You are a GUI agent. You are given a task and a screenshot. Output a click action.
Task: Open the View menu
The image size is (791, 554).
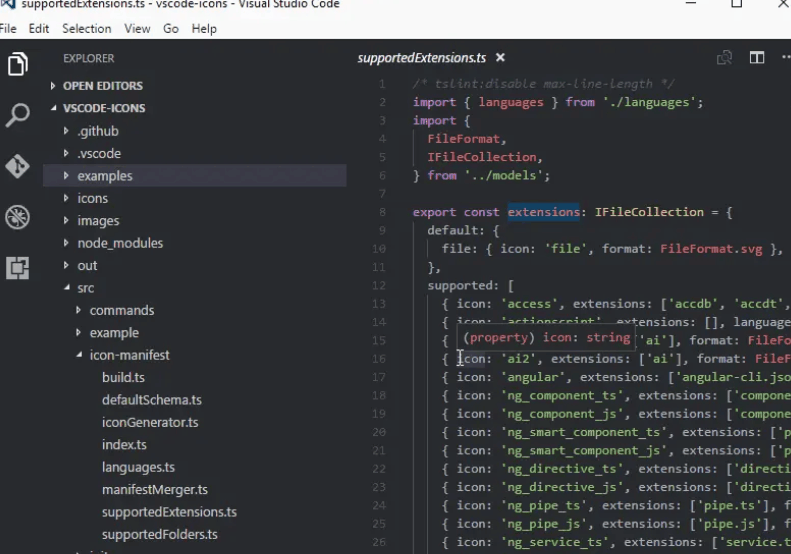[137, 29]
